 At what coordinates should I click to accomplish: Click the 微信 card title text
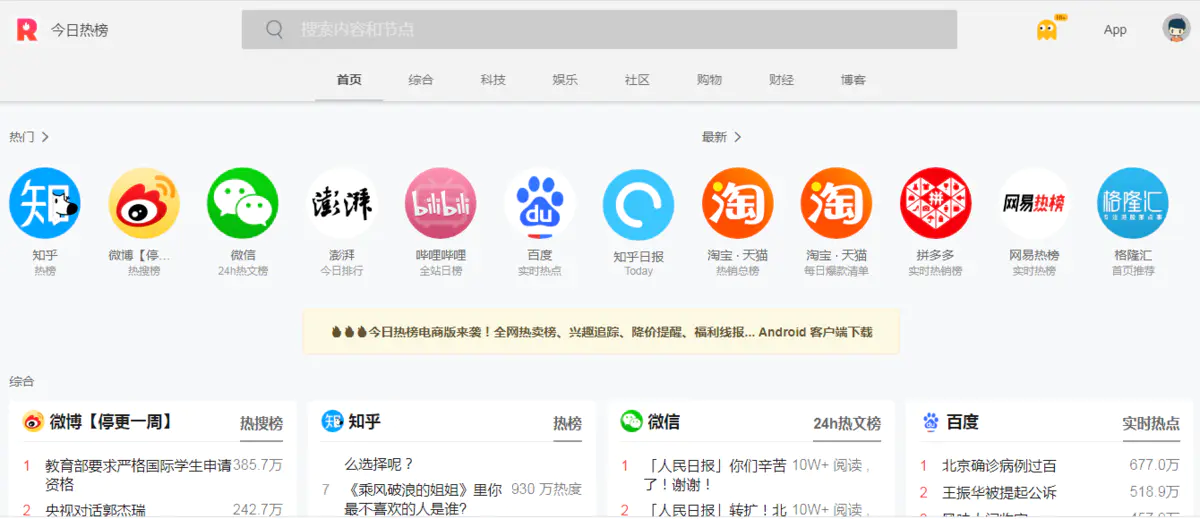pos(663,422)
